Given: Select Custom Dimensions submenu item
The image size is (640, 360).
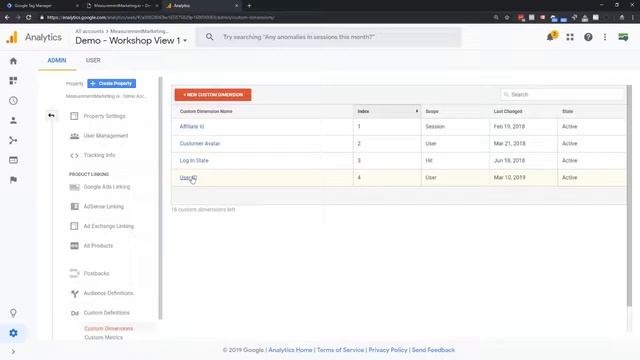Looking at the screenshot, I should coord(109,328).
